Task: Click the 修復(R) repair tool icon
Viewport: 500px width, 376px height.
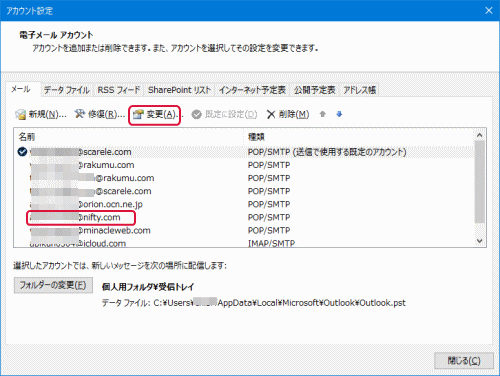Action: (x=79, y=114)
